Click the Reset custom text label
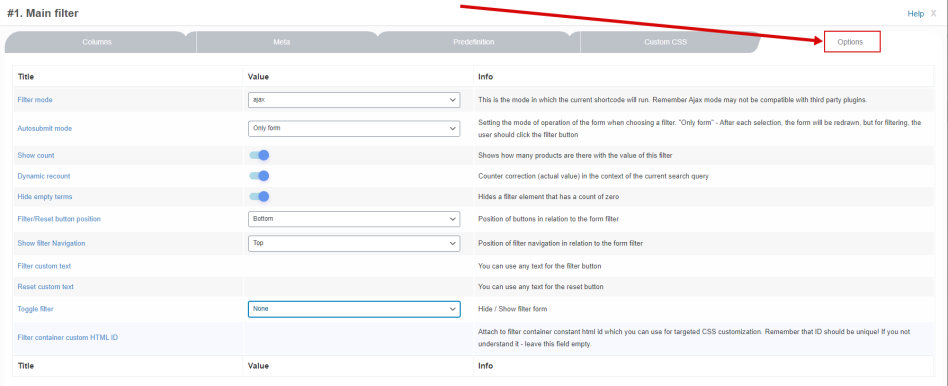Screen dimensions: 948x386 (x=45, y=287)
